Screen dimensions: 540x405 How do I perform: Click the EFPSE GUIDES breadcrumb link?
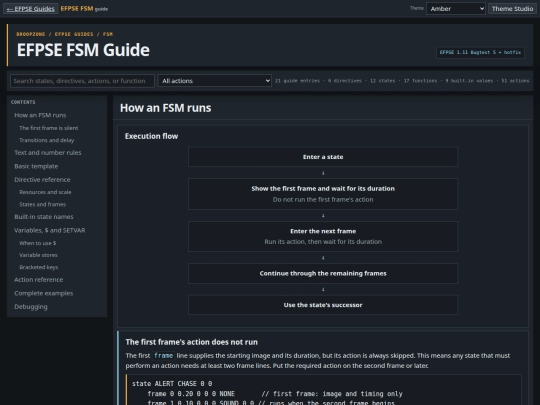click(x=74, y=34)
